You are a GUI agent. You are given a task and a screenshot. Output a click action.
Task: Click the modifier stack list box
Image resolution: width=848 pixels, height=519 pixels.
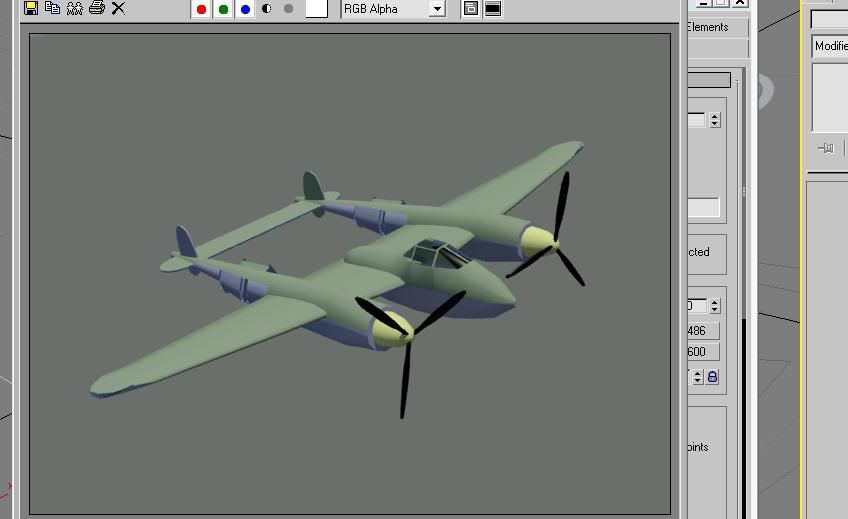tap(830, 97)
